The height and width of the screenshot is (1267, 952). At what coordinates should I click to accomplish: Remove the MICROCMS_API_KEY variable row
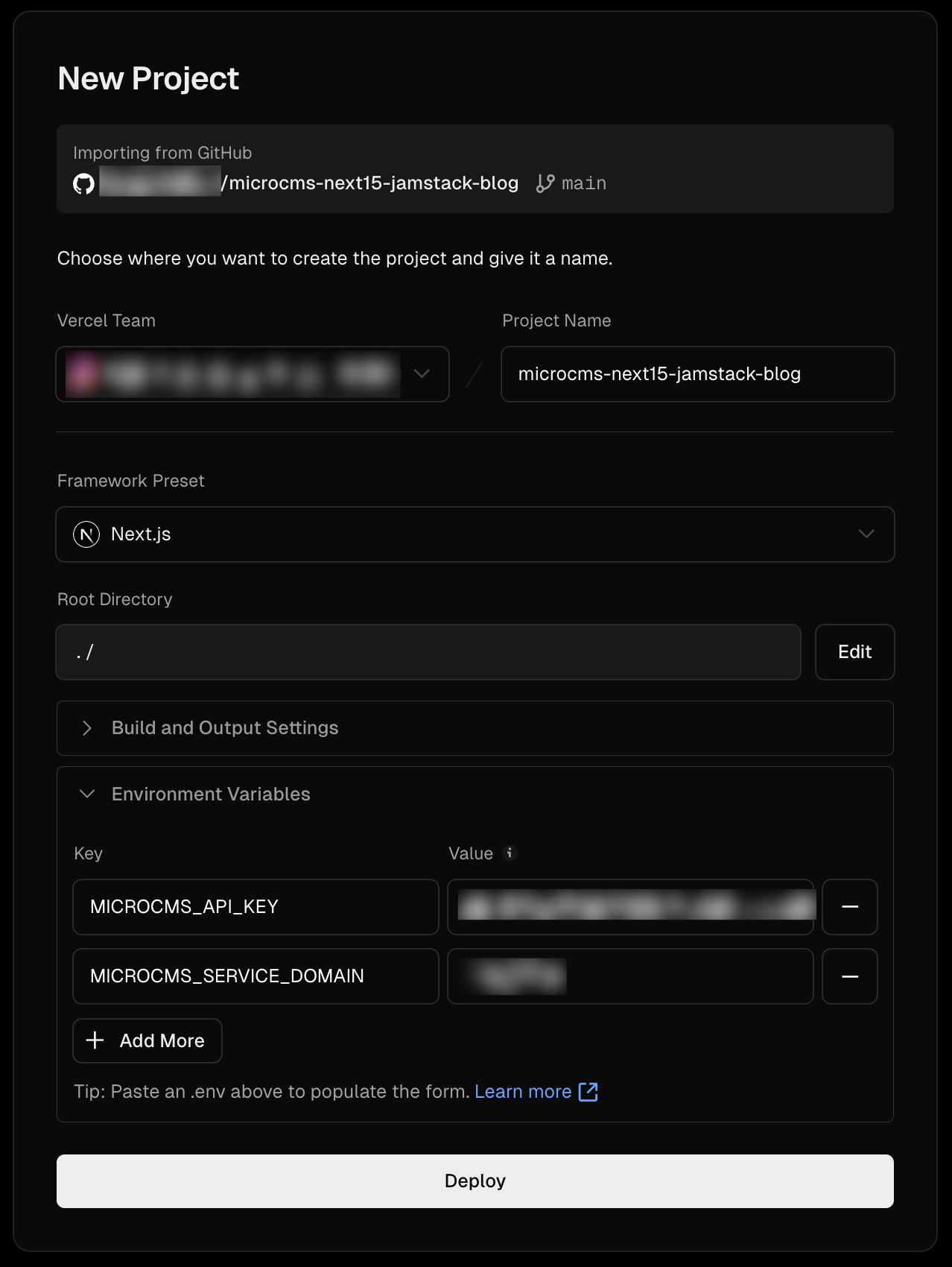click(849, 907)
